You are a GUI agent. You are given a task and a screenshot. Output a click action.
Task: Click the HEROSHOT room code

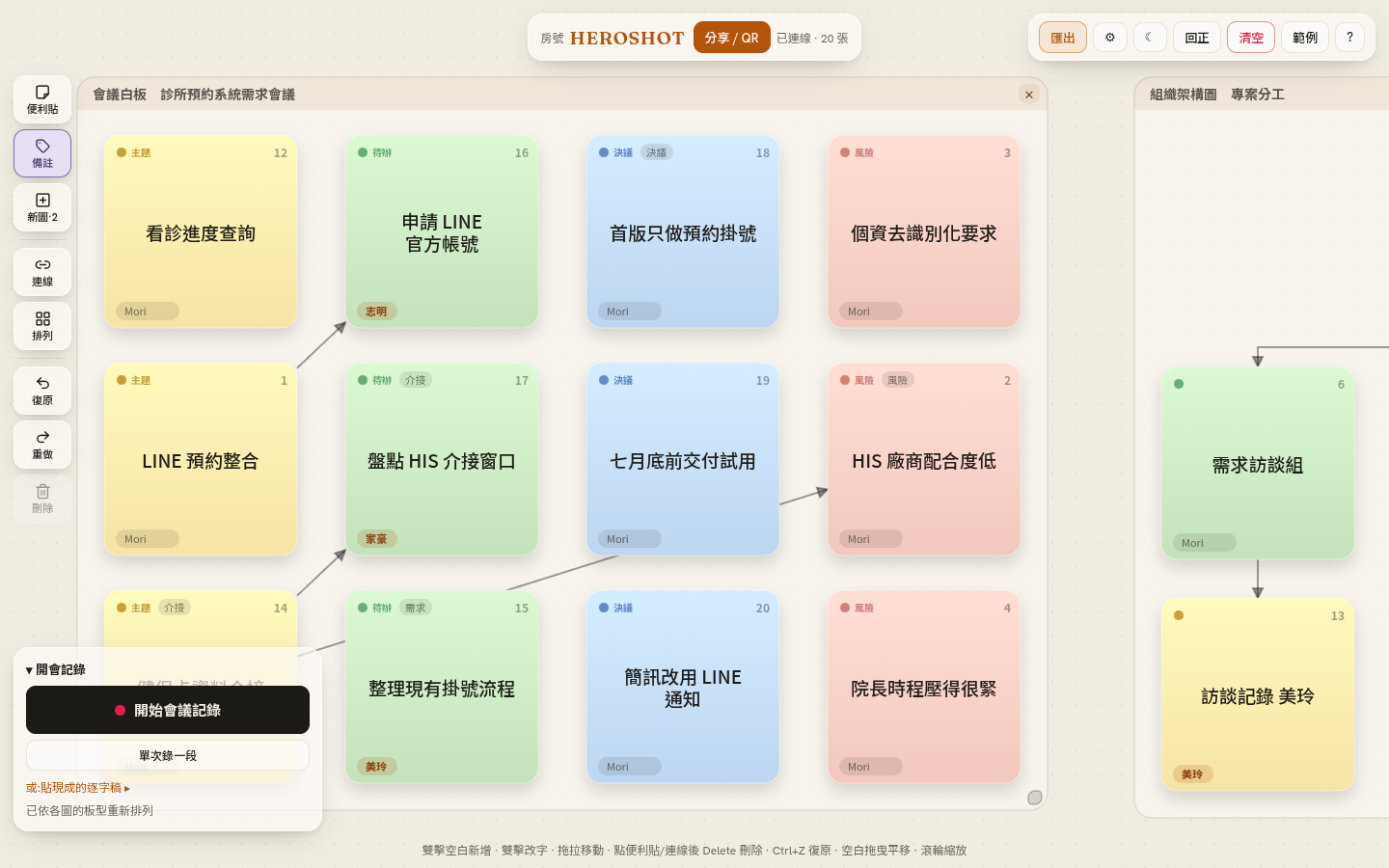(x=627, y=38)
